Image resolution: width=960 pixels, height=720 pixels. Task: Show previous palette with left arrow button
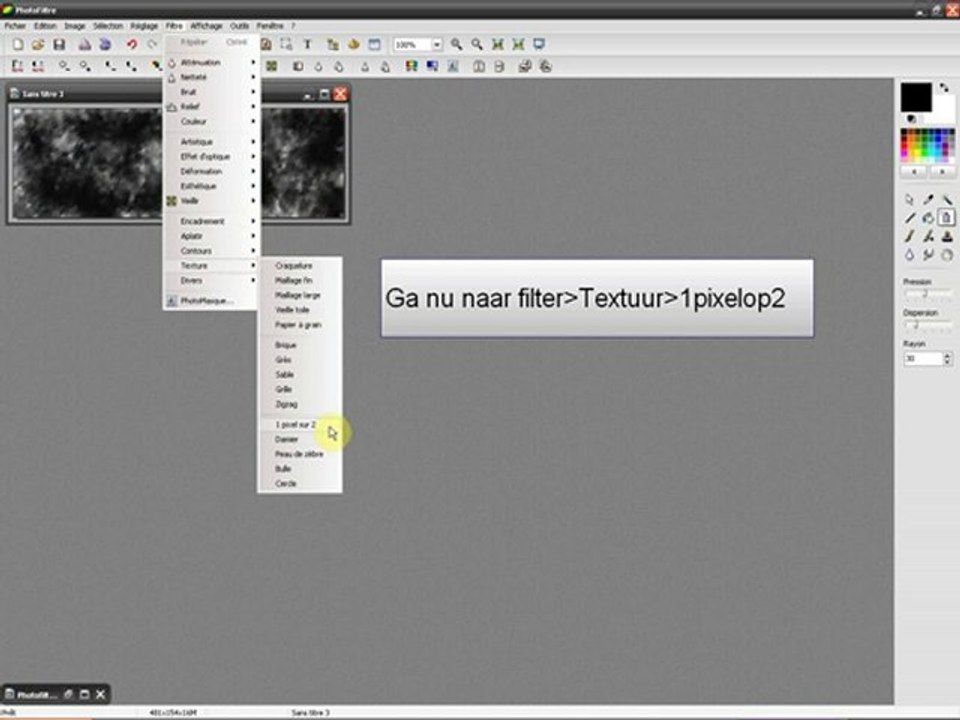[914, 172]
